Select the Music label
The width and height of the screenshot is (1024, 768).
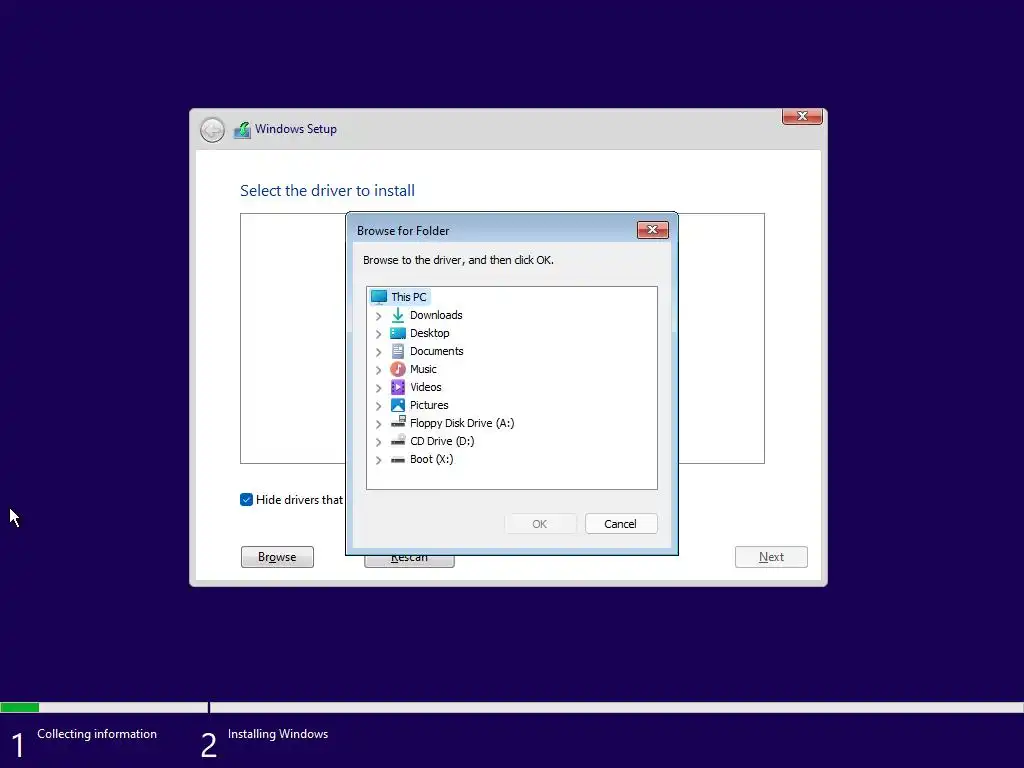click(x=423, y=369)
